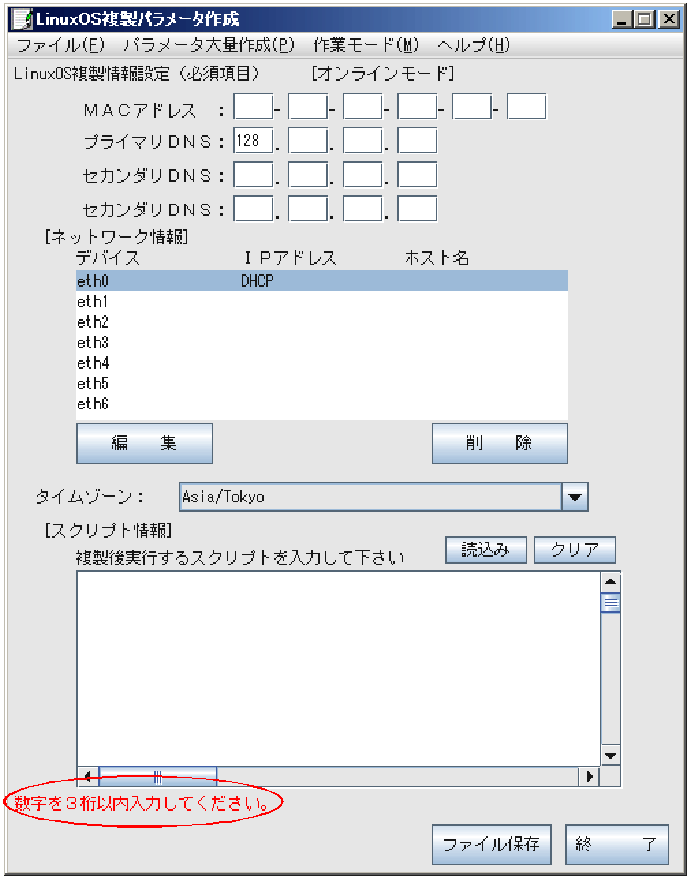Minimize the LinuxOS複製パラメータ作成 window
Screen dimensions: 689x878
(x=622, y=20)
